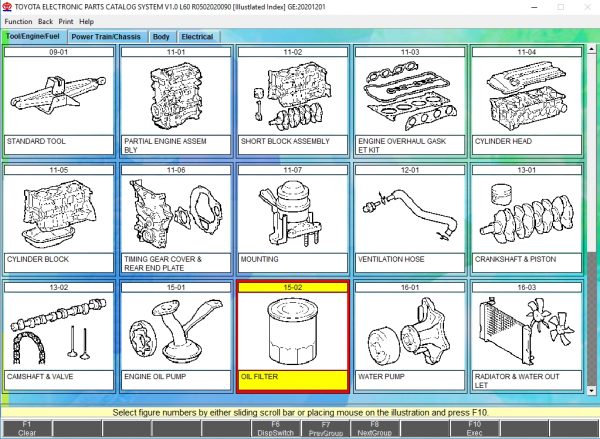The width and height of the screenshot is (600, 439).
Task: Open the Help menu
Action: [x=86, y=22]
